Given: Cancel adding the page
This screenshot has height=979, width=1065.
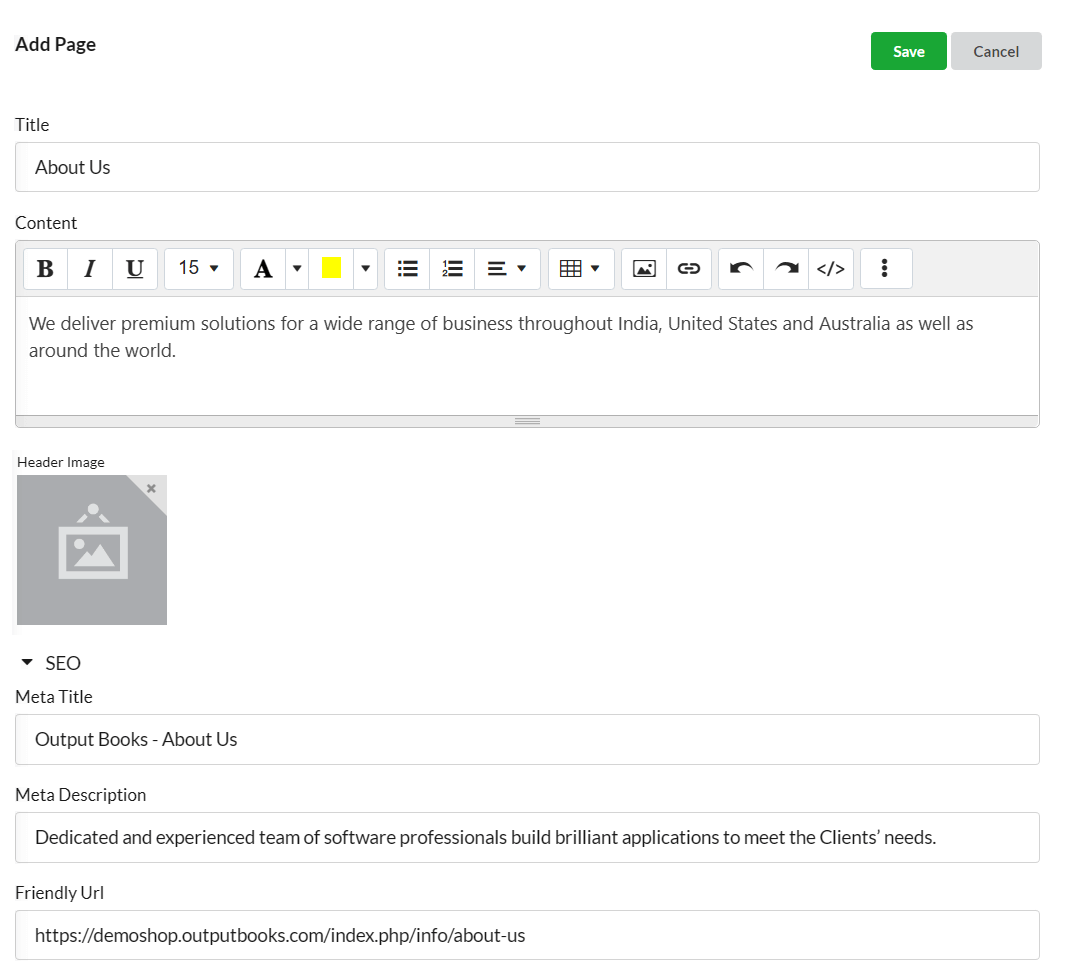Looking at the screenshot, I should (x=996, y=51).
